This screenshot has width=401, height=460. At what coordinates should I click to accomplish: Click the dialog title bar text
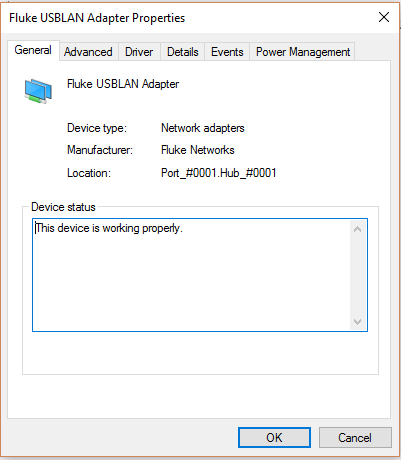click(97, 18)
